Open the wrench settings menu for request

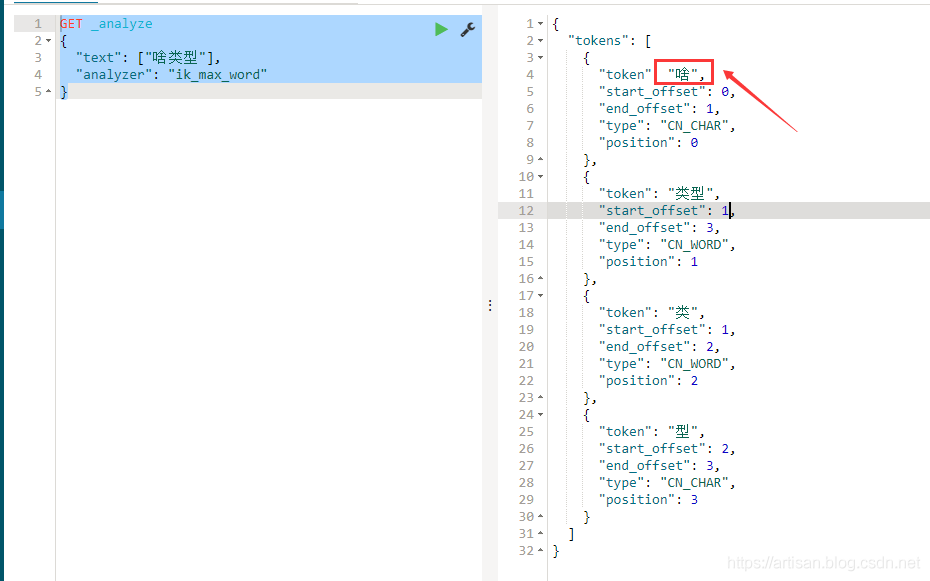coord(467,30)
